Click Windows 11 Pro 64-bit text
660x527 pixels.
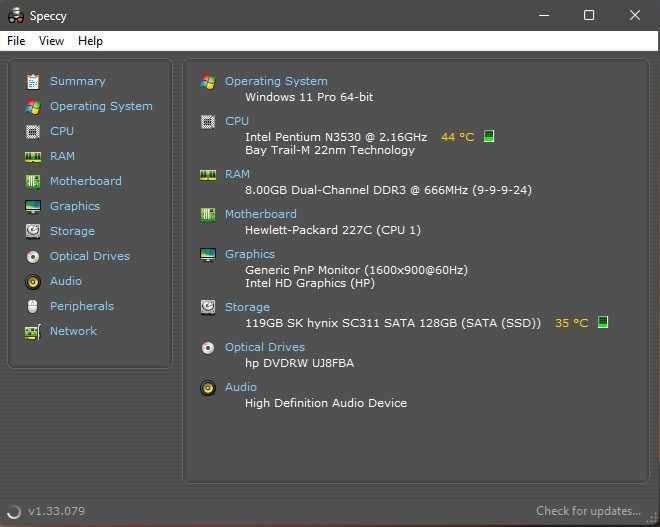(x=309, y=97)
